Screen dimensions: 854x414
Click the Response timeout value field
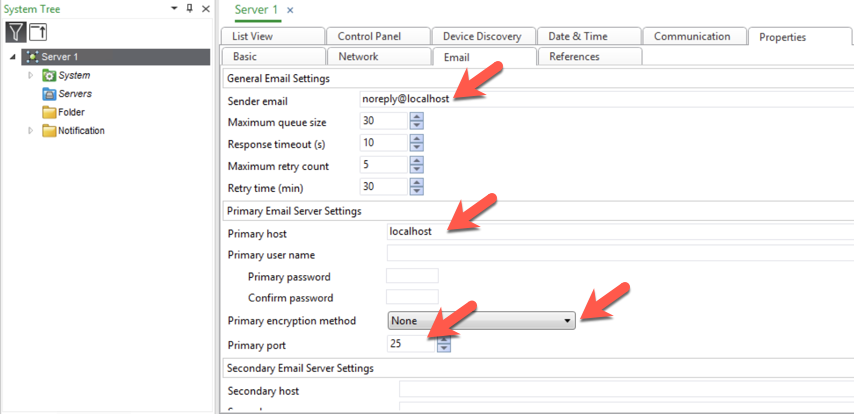coord(383,143)
